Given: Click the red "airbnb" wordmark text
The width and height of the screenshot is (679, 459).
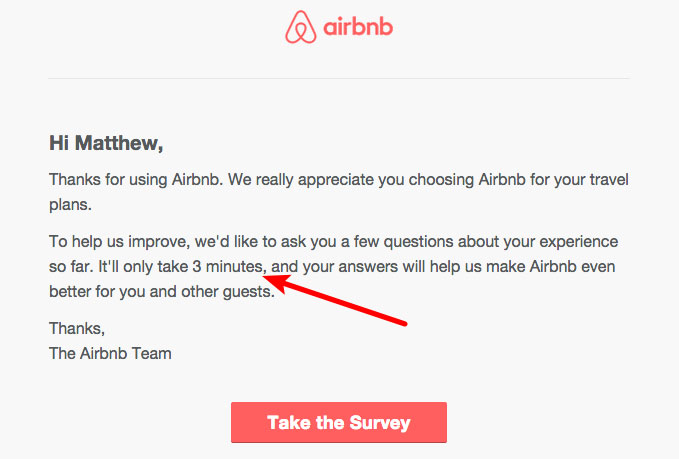Looking at the screenshot, I should [x=358, y=28].
